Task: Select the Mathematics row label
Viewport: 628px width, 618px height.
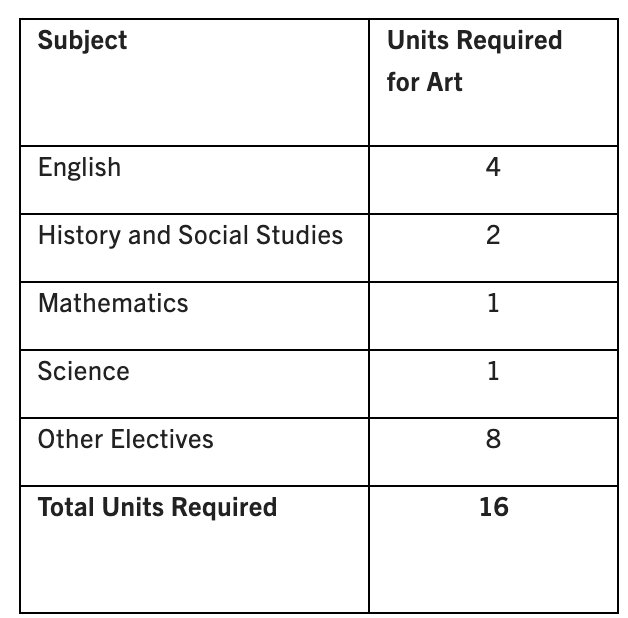Action: 113,303
